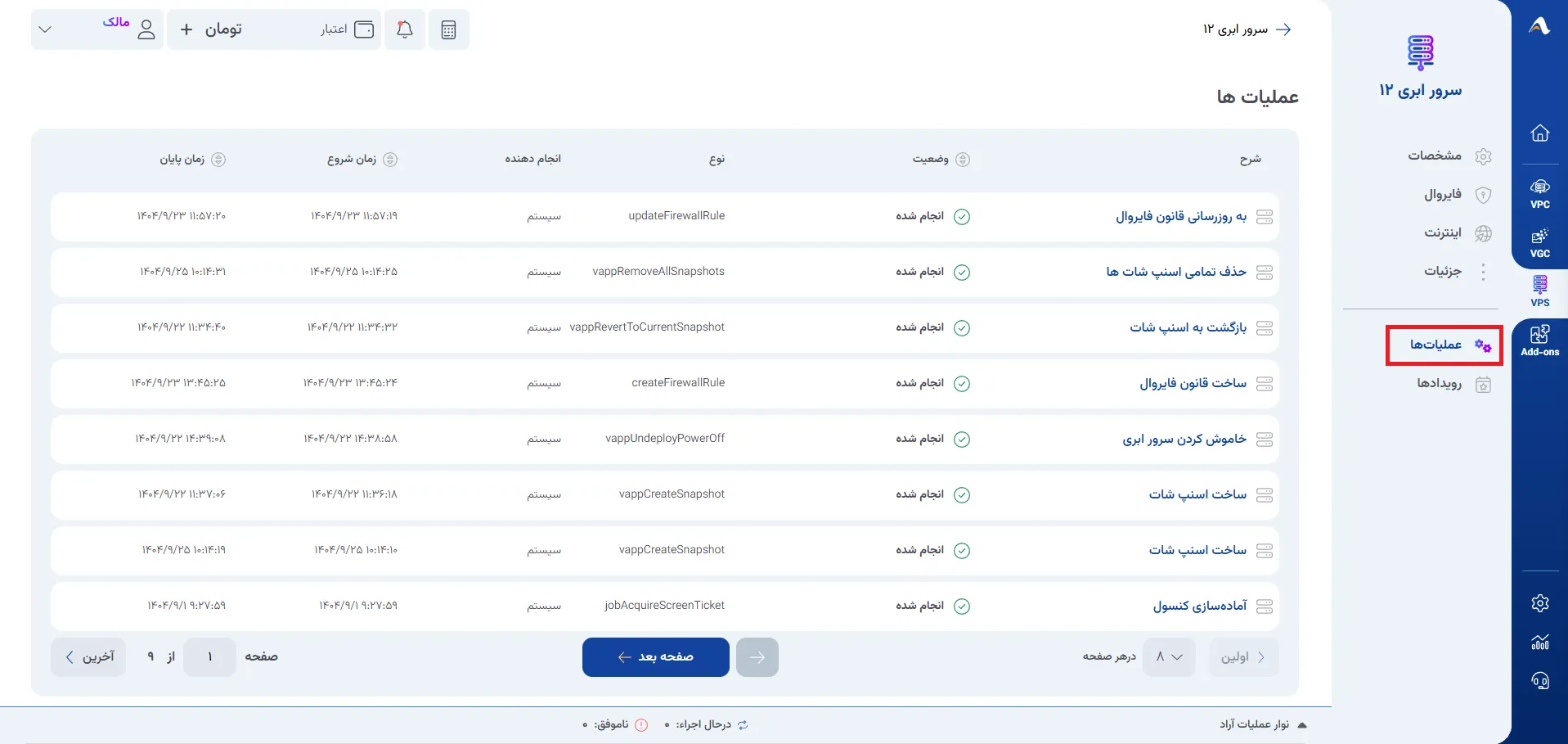Open the statistics chart icon in sidebar
Viewport: 1568px width, 744px height.
(1540, 642)
